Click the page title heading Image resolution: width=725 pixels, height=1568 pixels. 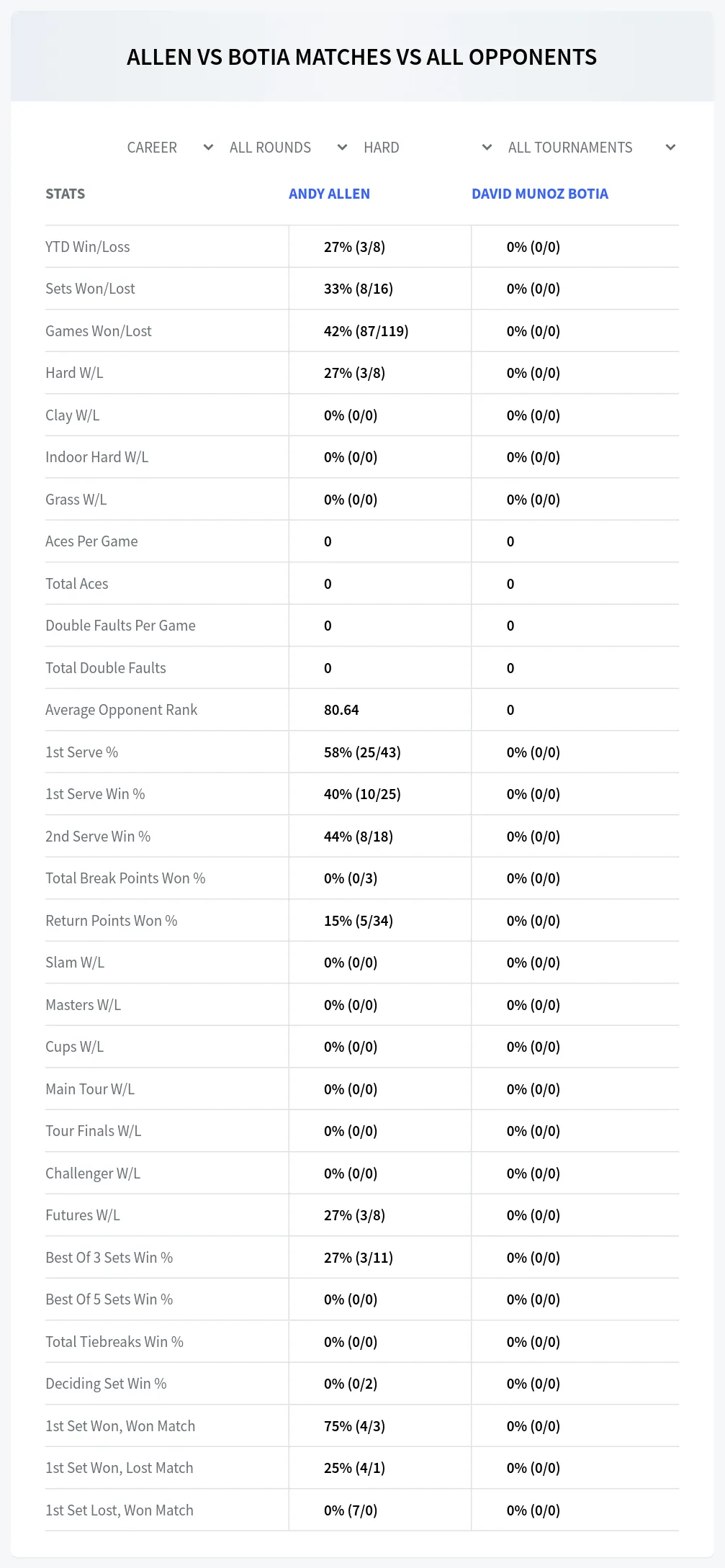point(362,57)
